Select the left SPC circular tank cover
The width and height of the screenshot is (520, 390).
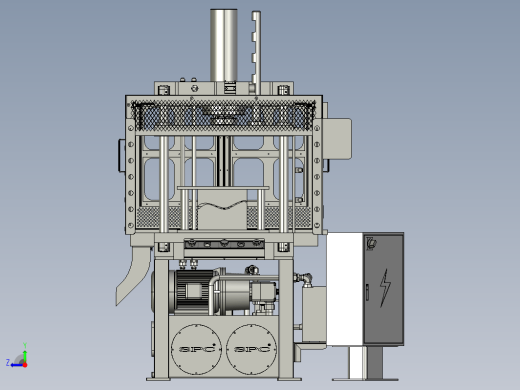196,349
